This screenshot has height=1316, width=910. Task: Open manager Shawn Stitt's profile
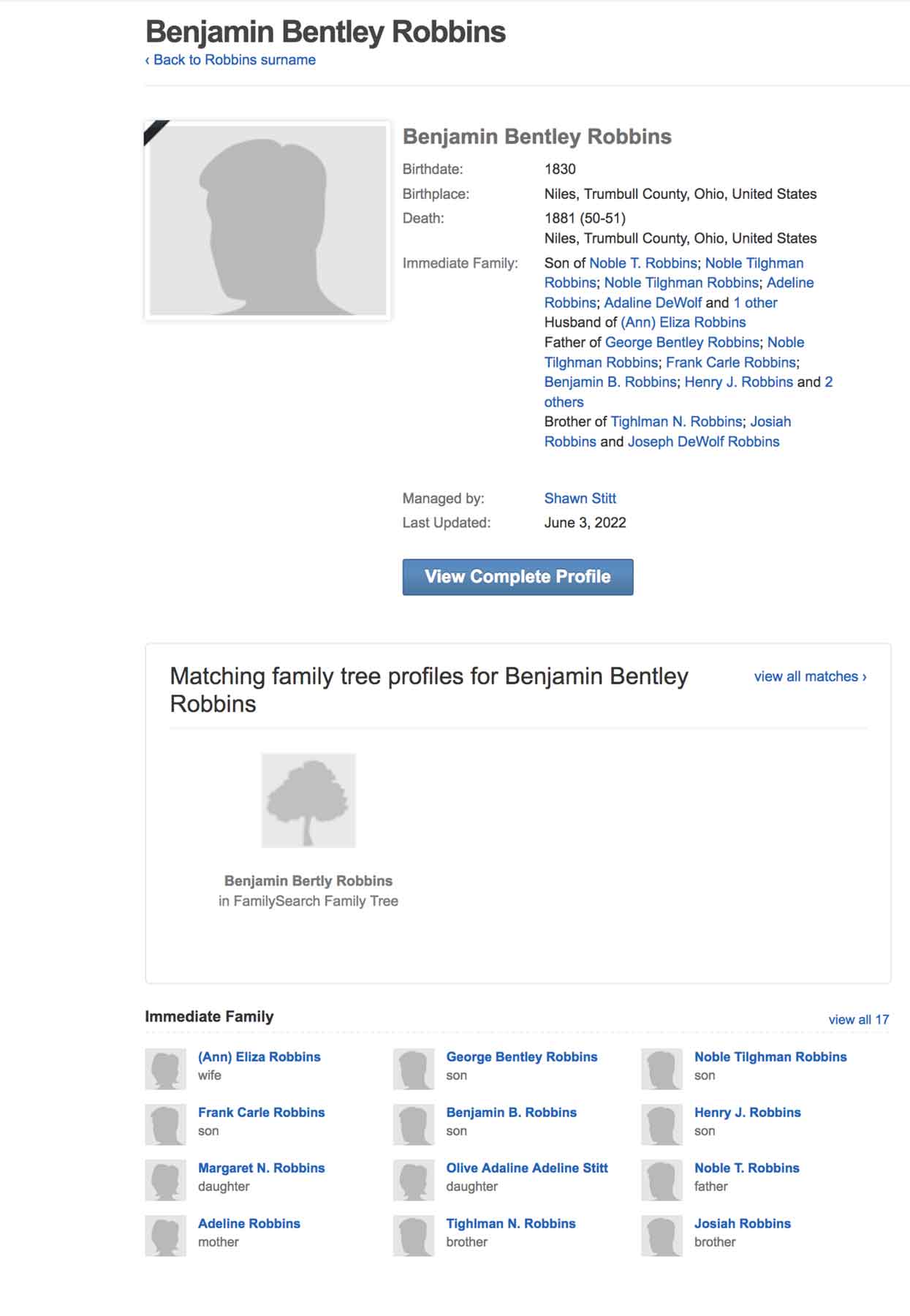click(580, 499)
